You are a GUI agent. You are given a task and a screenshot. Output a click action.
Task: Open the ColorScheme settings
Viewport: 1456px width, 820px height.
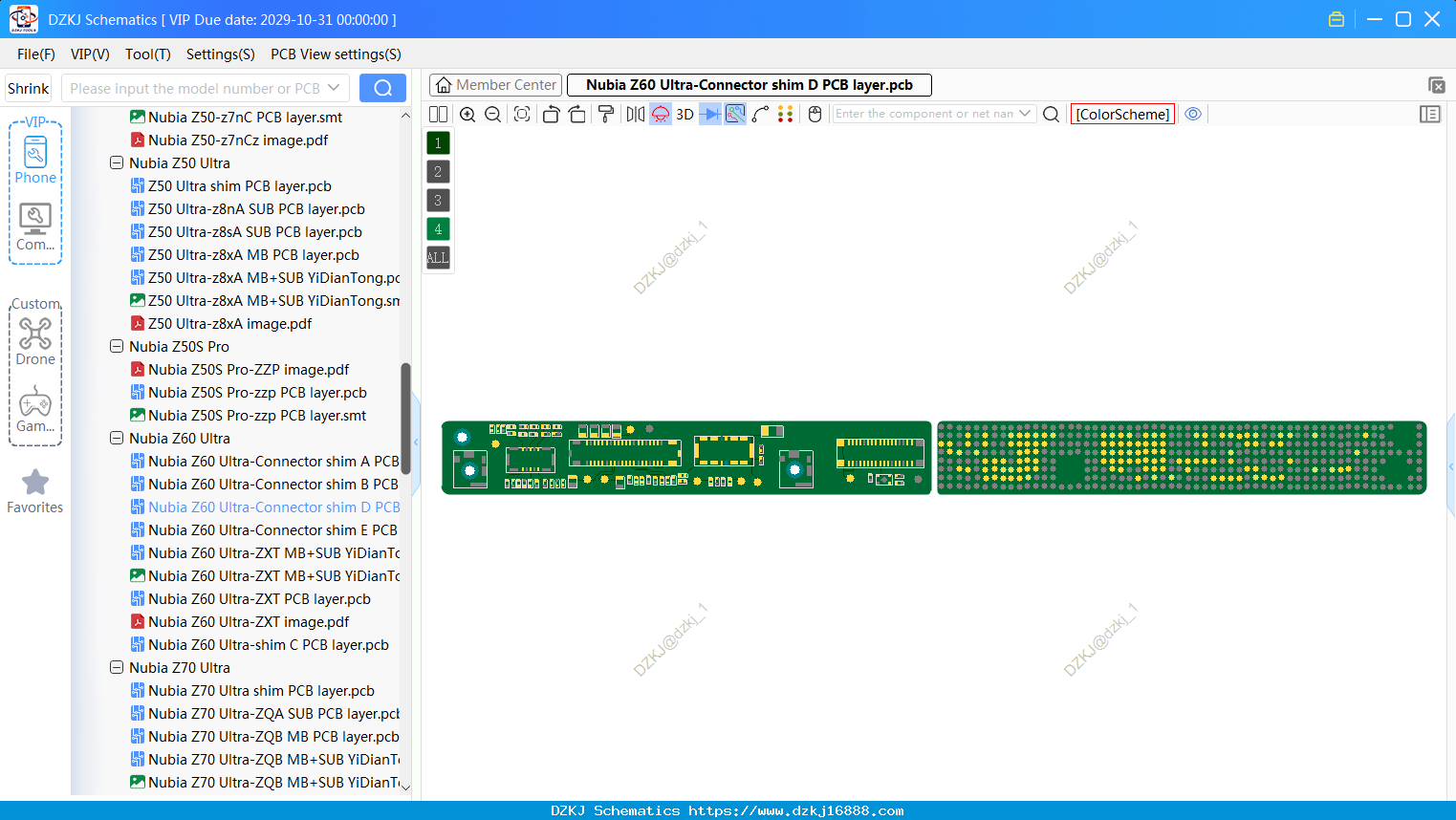[1123, 114]
